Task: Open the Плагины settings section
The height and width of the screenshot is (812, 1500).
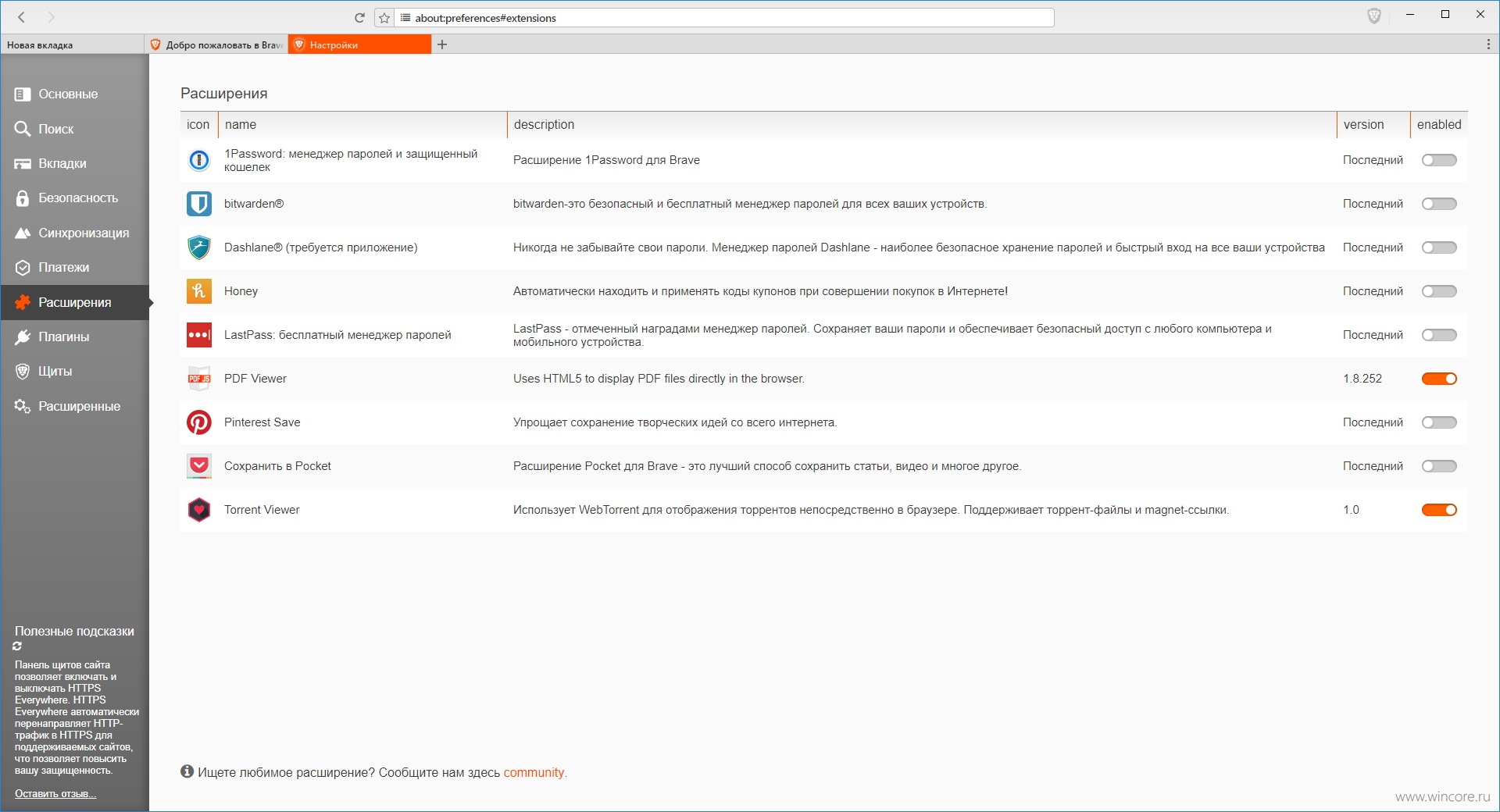Action: tap(75, 337)
